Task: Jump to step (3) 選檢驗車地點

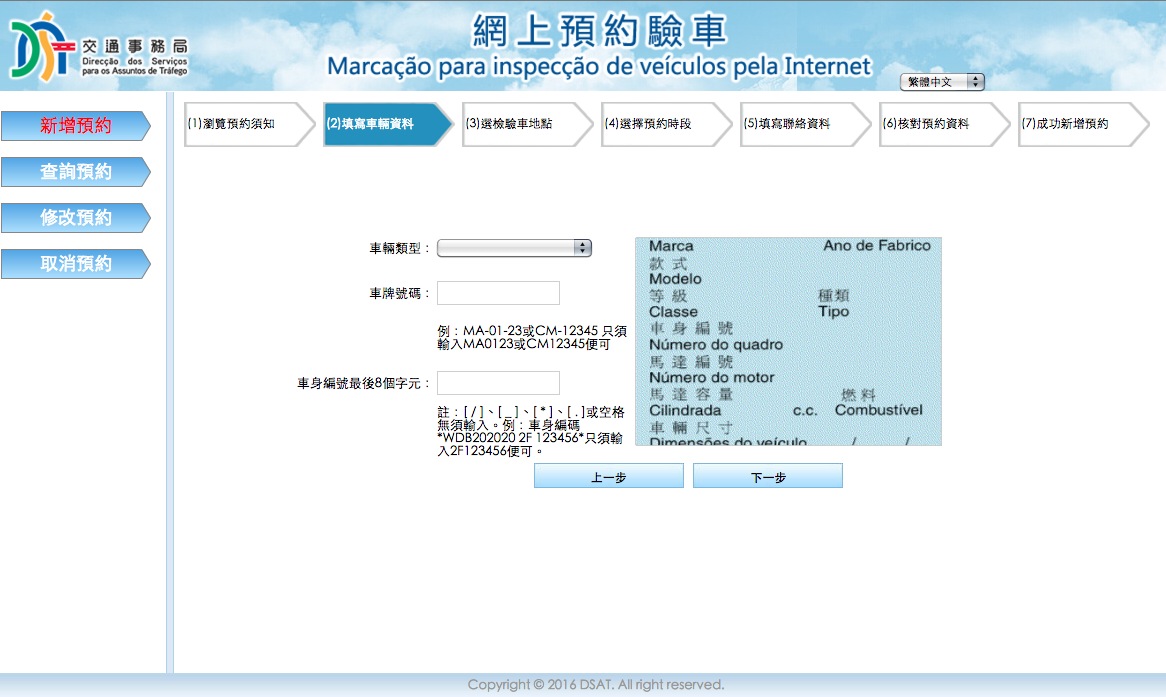Action: [518, 125]
